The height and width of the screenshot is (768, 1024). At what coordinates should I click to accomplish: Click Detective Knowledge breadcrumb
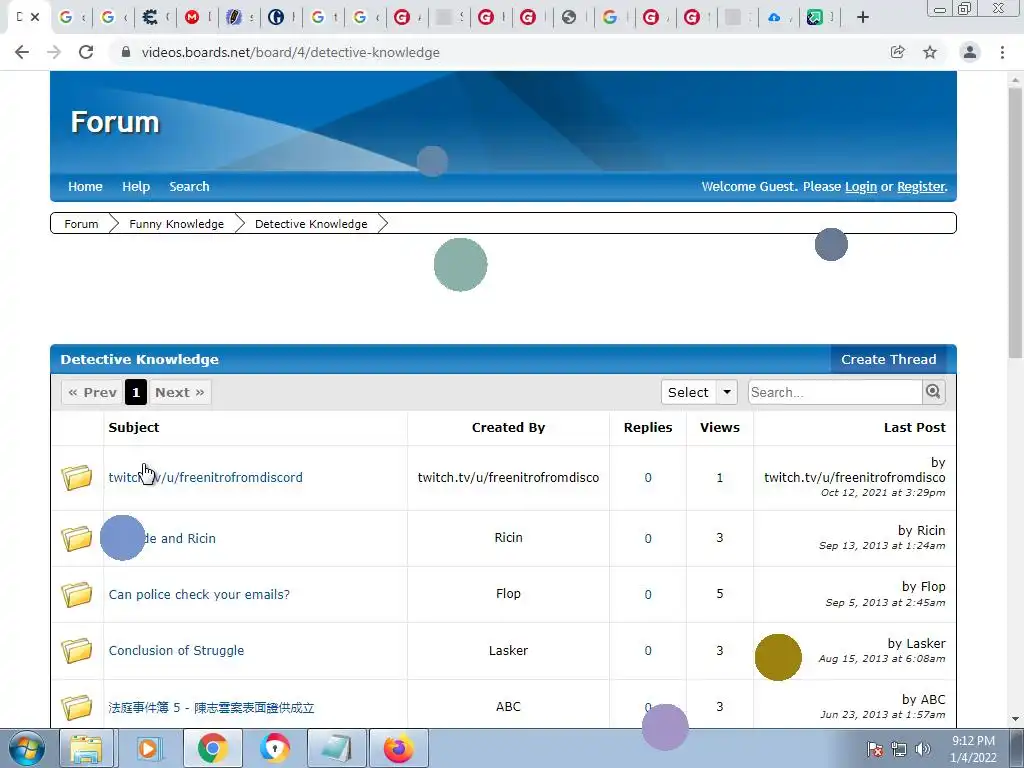(311, 224)
